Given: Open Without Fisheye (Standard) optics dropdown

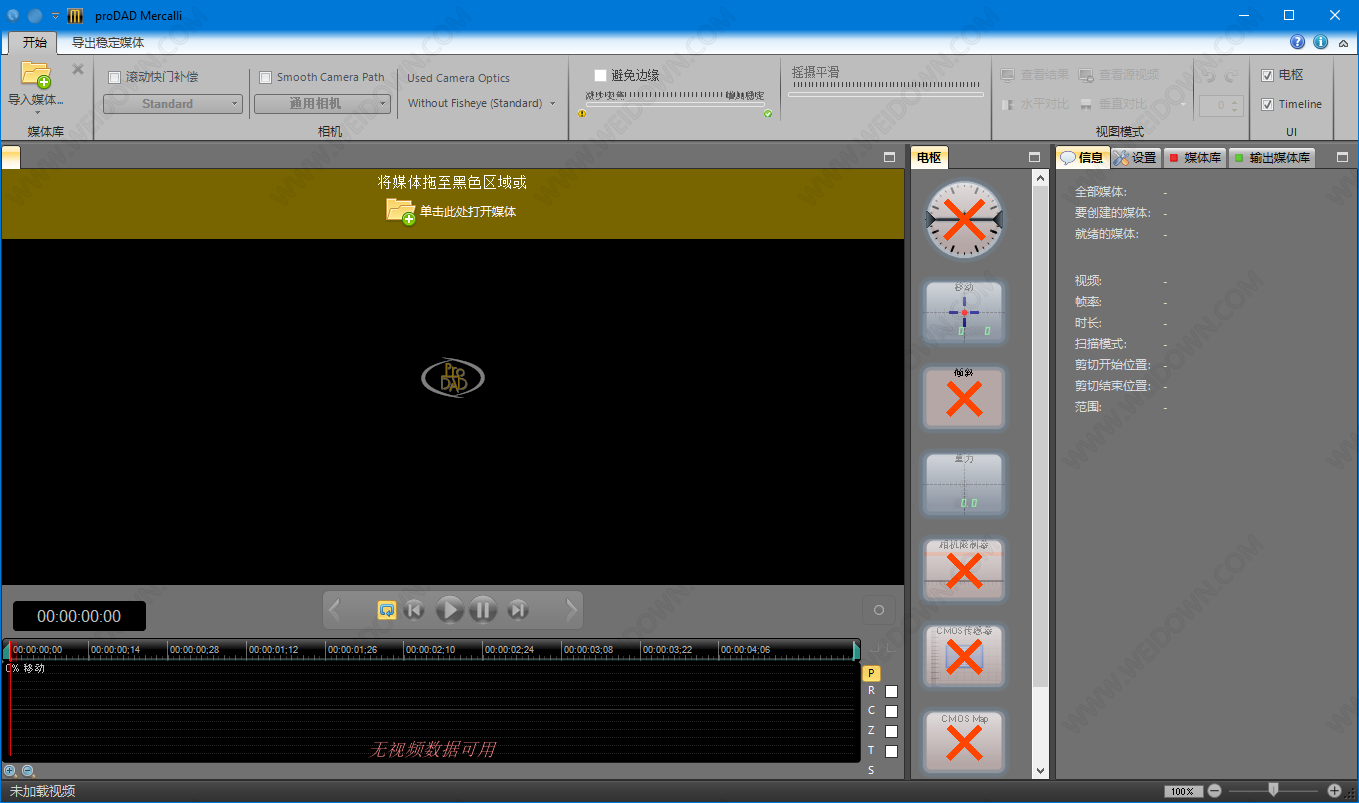Looking at the screenshot, I should [481, 103].
